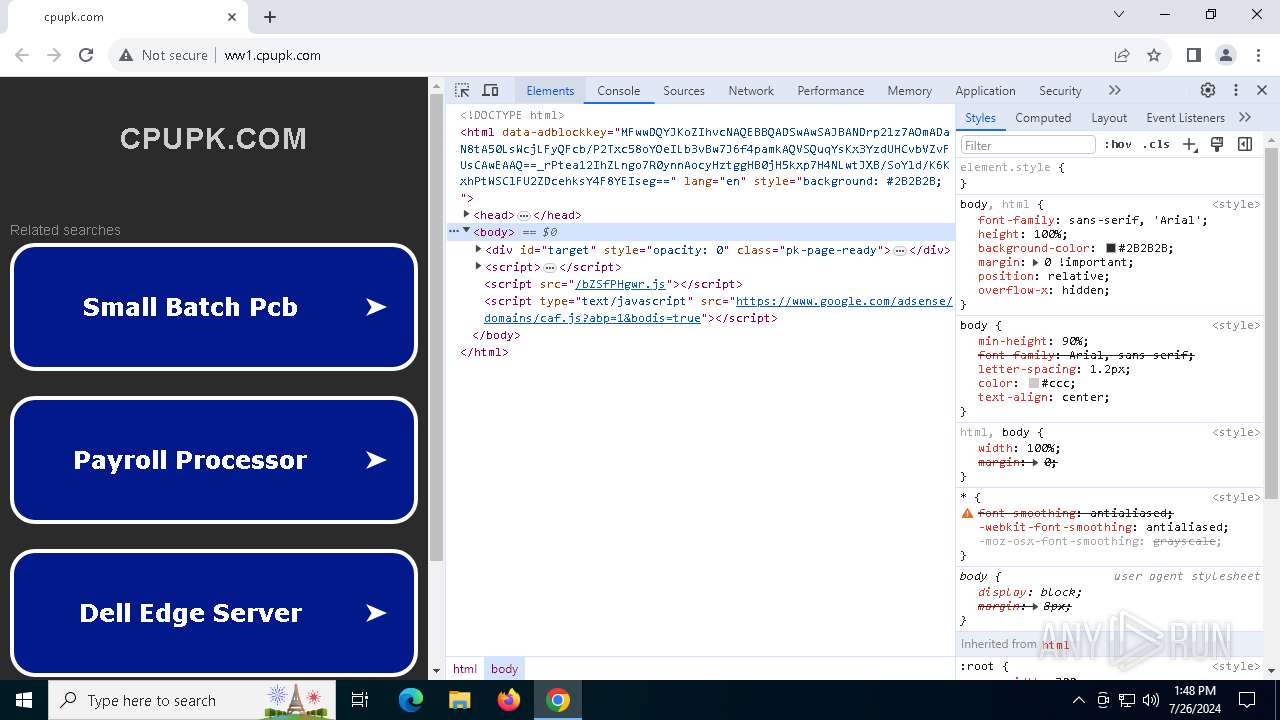1280x720 pixels.
Task: Select the body breadcrumb
Action: pyautogui.click(x=504, y=669)
